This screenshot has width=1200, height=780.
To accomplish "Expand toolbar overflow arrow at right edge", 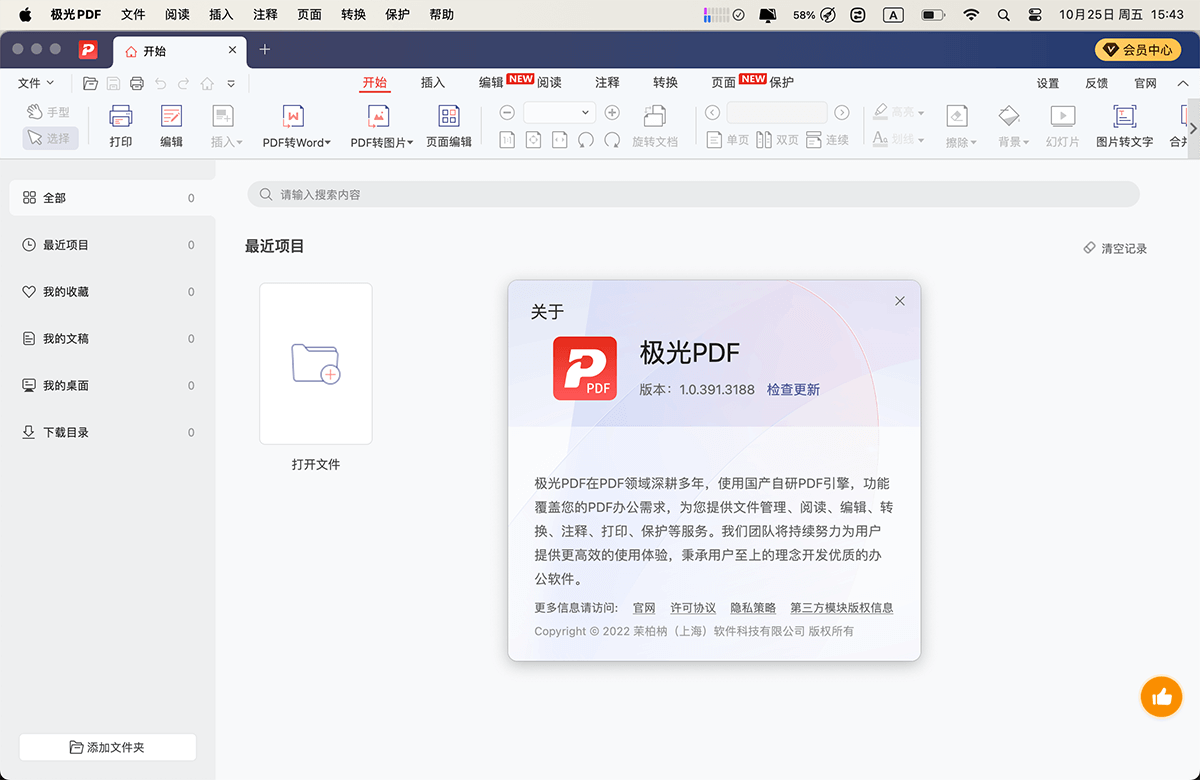I will [1192, 128].
